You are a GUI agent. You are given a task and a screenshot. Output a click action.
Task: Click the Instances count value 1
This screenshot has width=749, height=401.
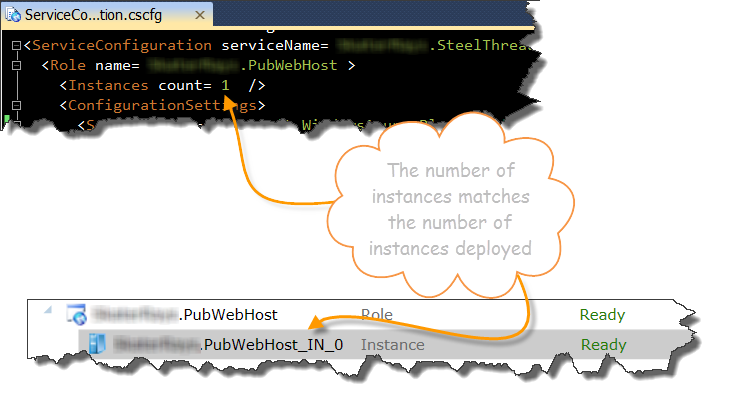(226, 85)
